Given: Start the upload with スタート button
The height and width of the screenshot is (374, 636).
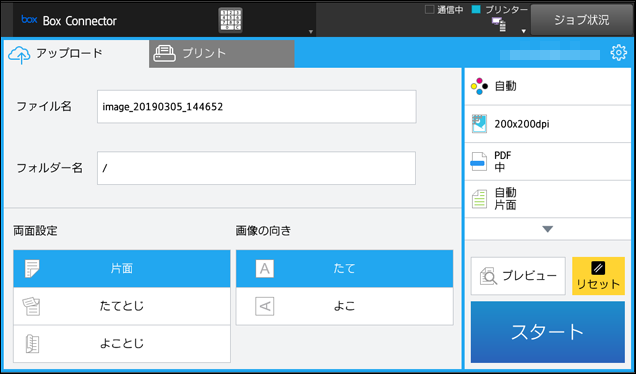Looking at the screenshot, I should click(x=548, y=332).
